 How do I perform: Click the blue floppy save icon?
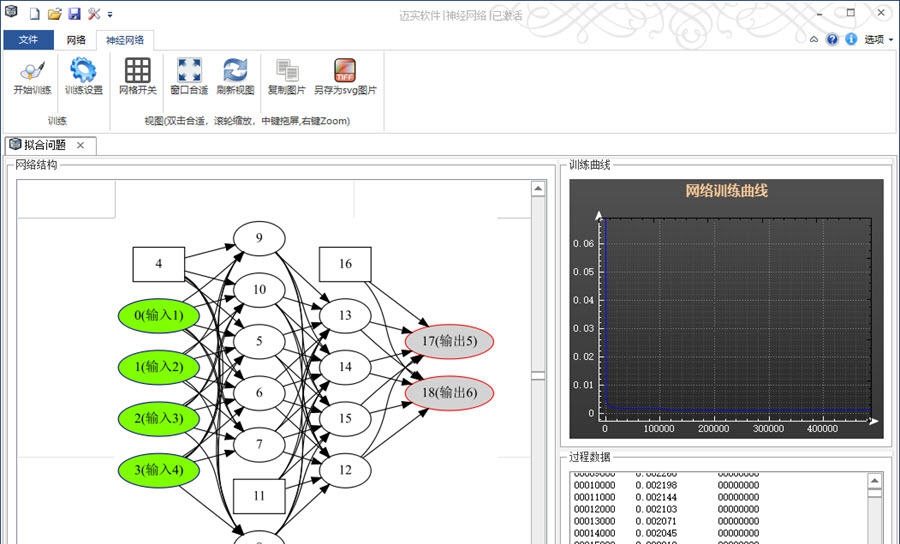pyautogui.click(x=74, y=14)
